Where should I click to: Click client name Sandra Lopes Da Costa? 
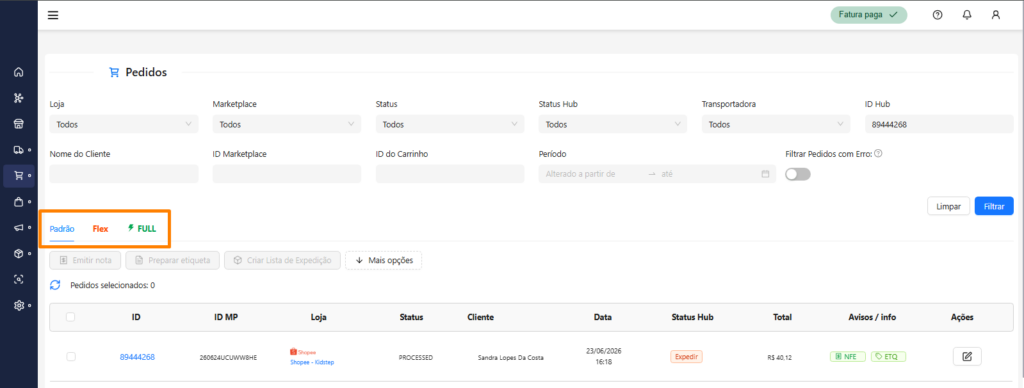[x=511, y=357]
